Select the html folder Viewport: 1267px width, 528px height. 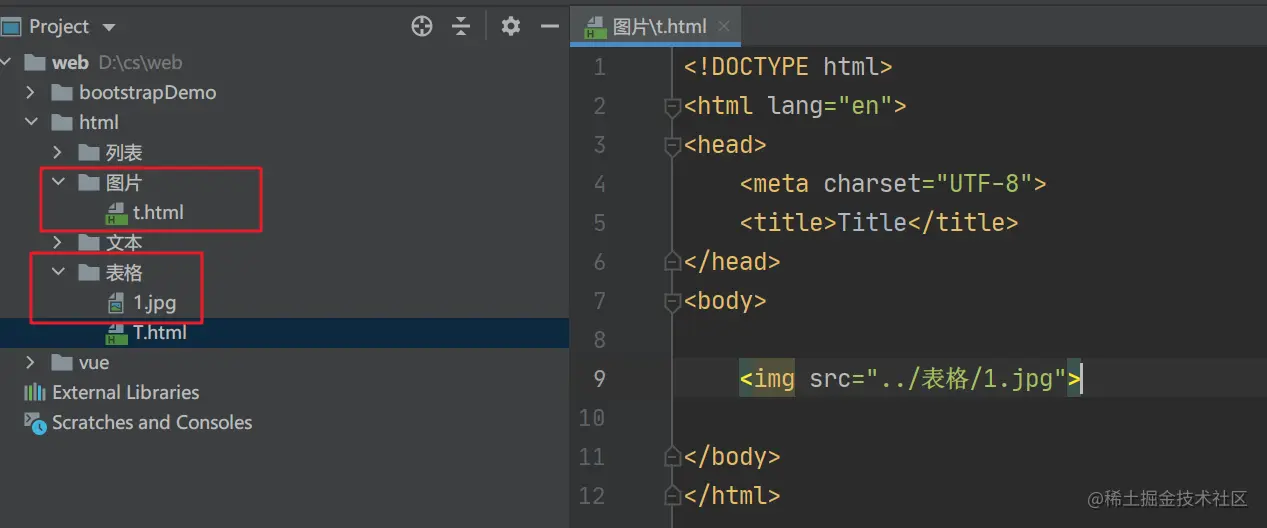click(x=99, y=122)
